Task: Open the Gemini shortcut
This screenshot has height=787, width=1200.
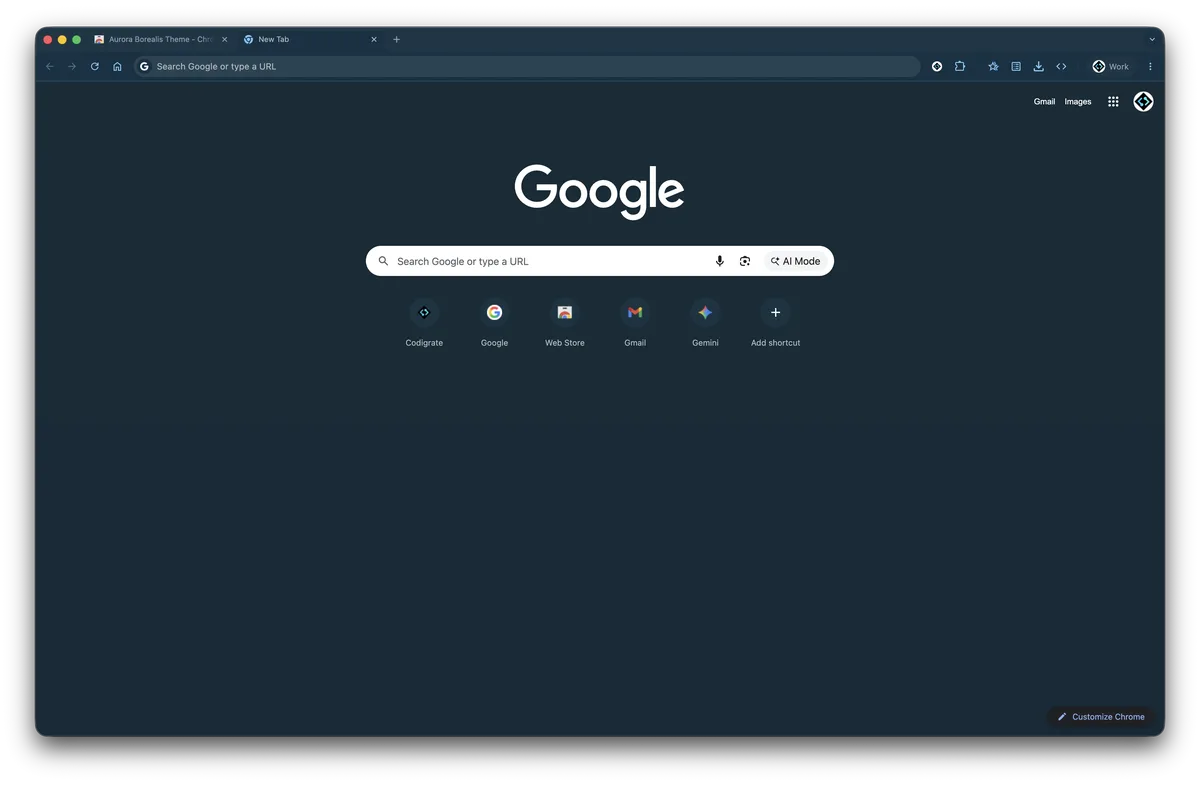Action: pos(705,323)
